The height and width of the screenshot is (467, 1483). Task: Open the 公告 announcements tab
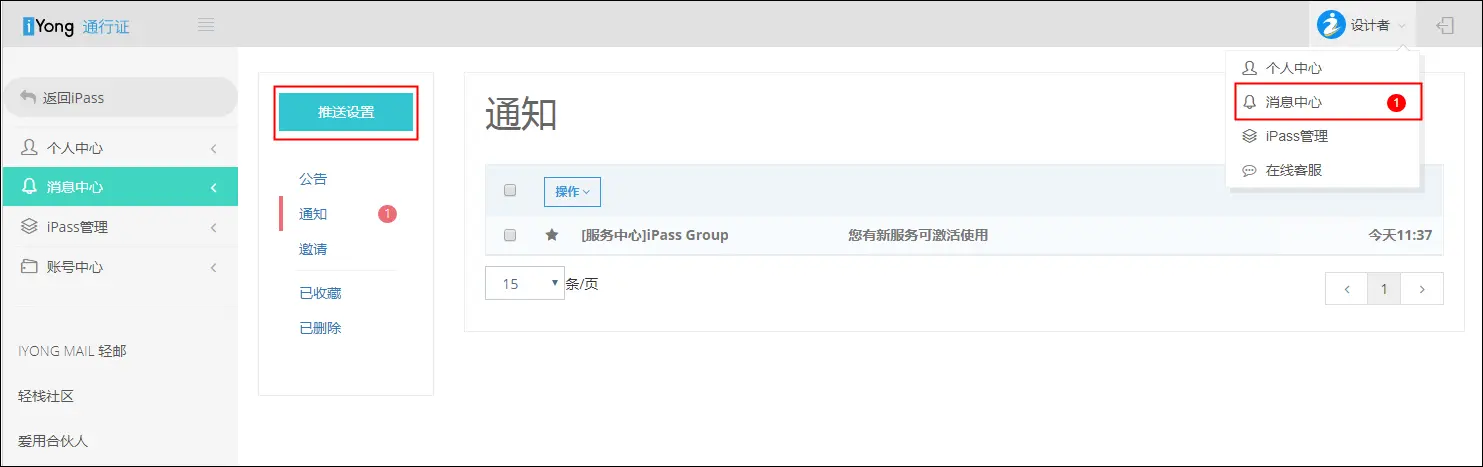pos(313,179)
